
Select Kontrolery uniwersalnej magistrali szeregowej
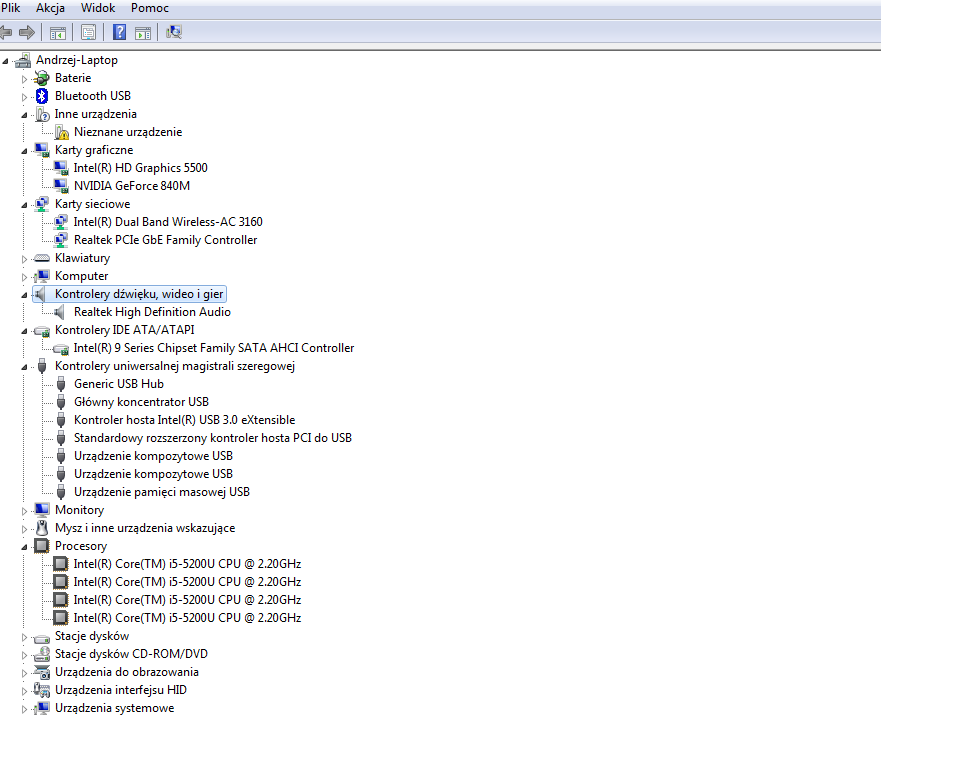(174, 366)
